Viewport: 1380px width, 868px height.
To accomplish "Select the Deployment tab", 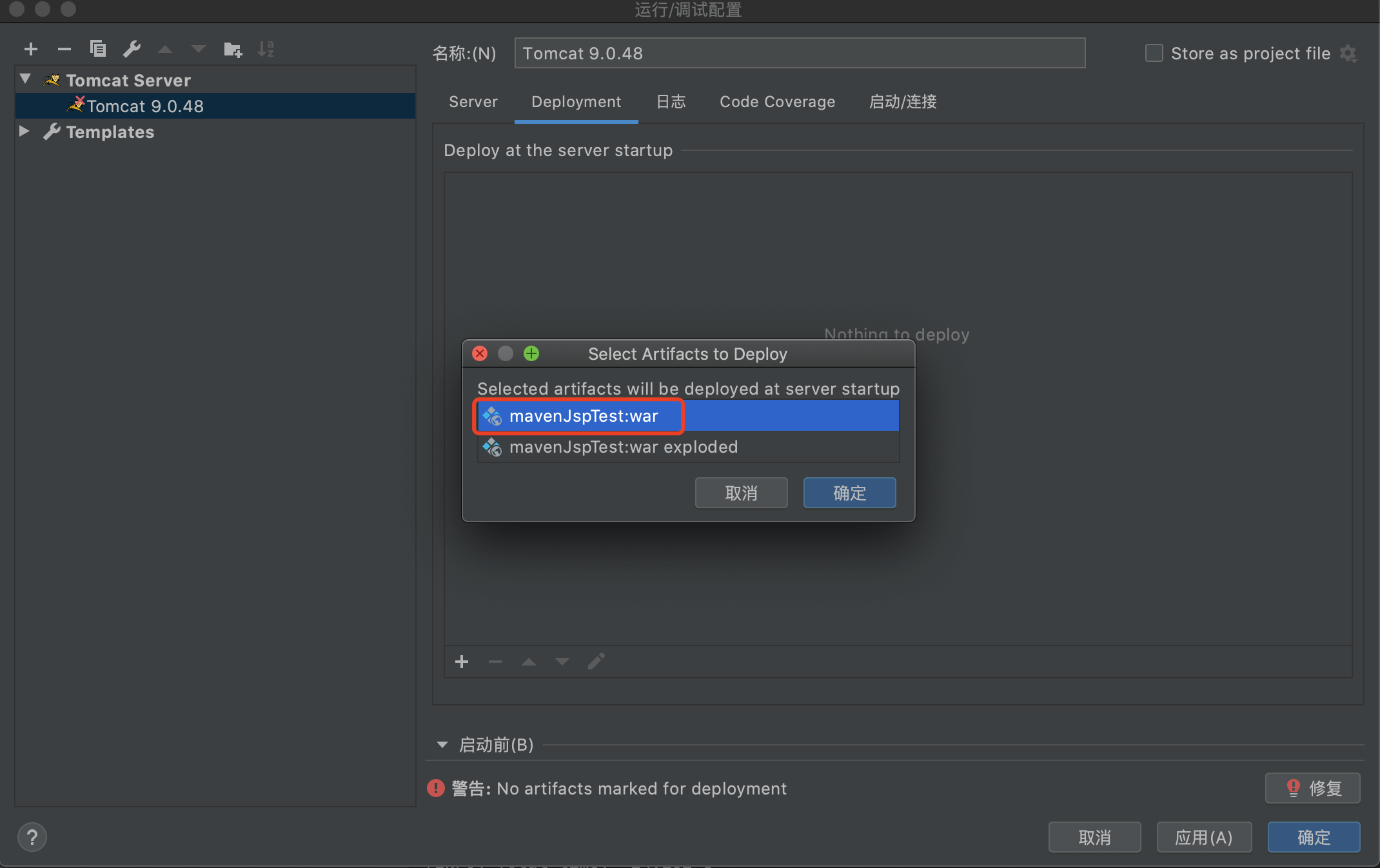I will pyautogui.click(x=577, y=102).
